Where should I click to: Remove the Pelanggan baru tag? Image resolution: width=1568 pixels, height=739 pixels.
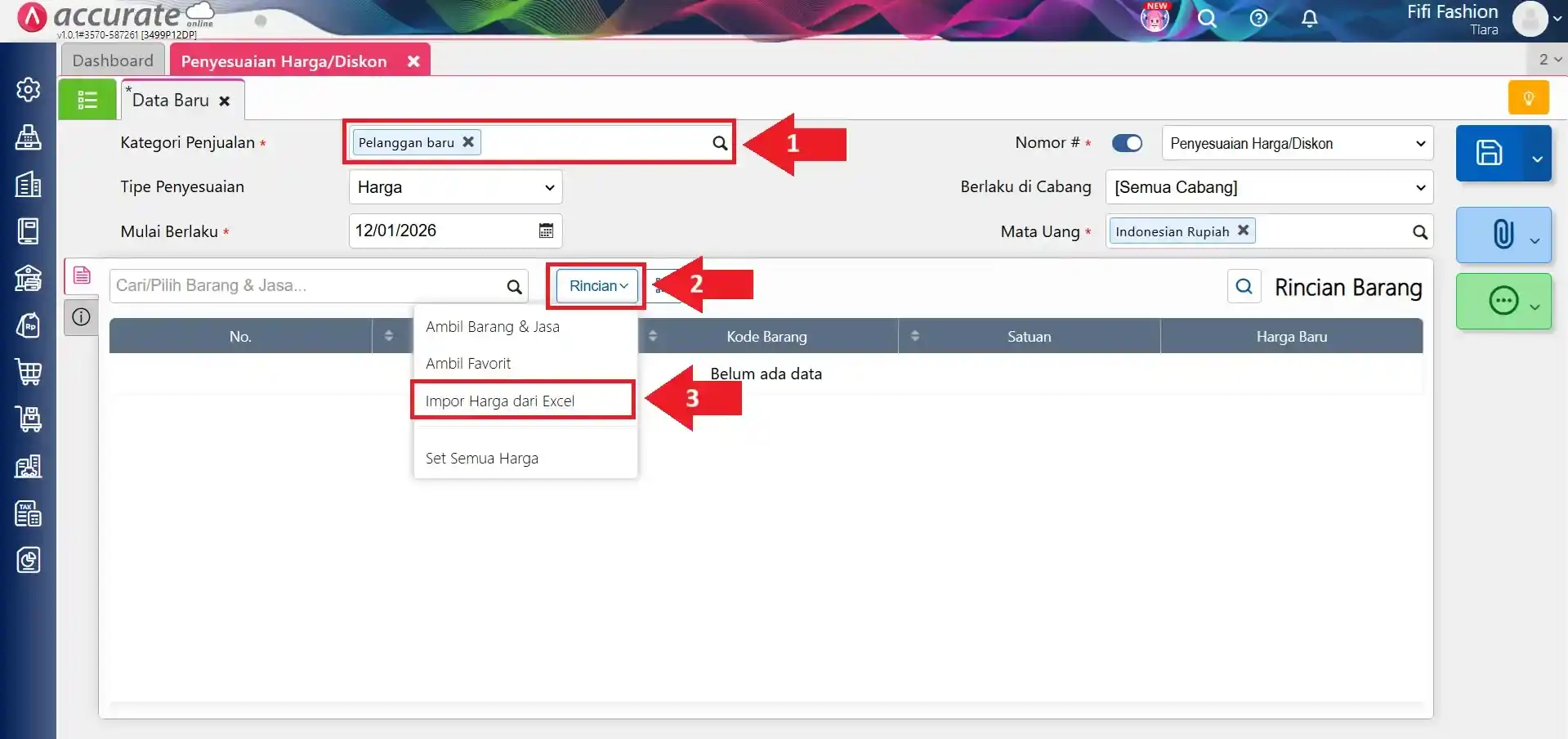[x=468, y=141]
